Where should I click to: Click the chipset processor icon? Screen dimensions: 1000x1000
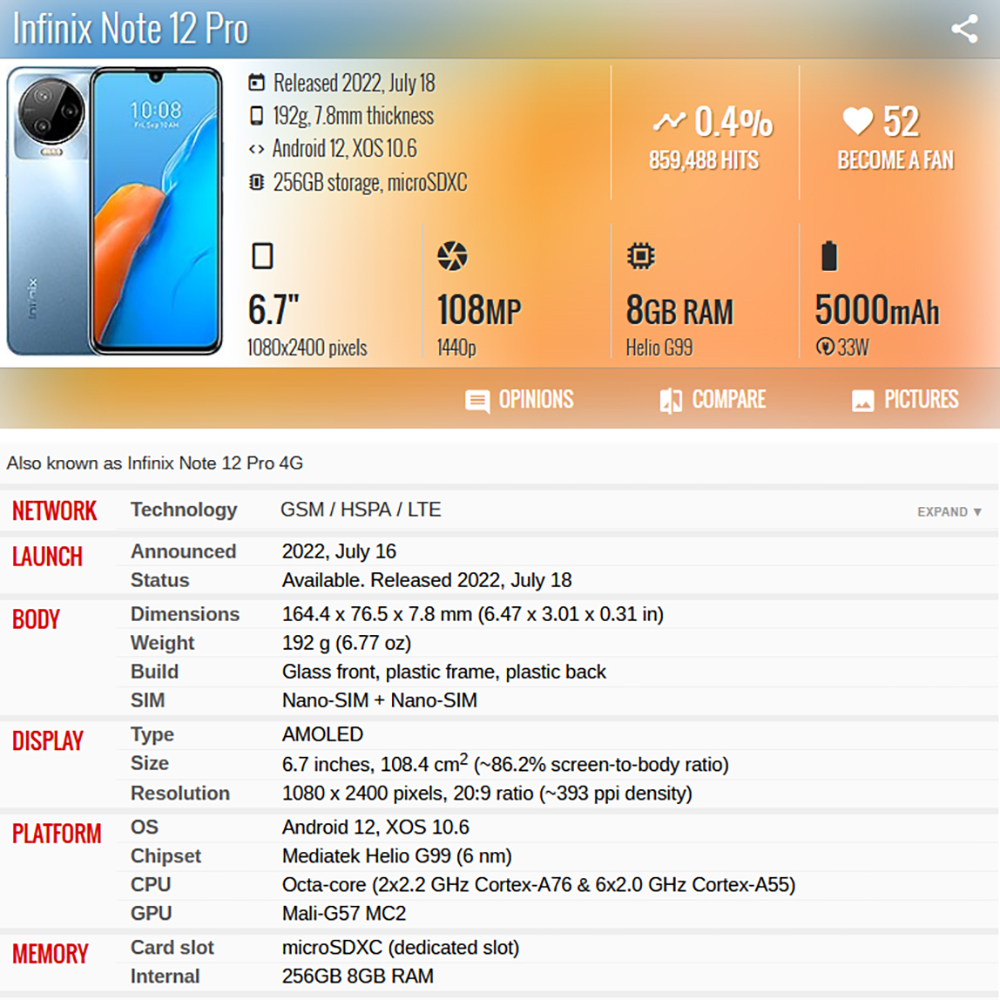[x=640, y=256]
